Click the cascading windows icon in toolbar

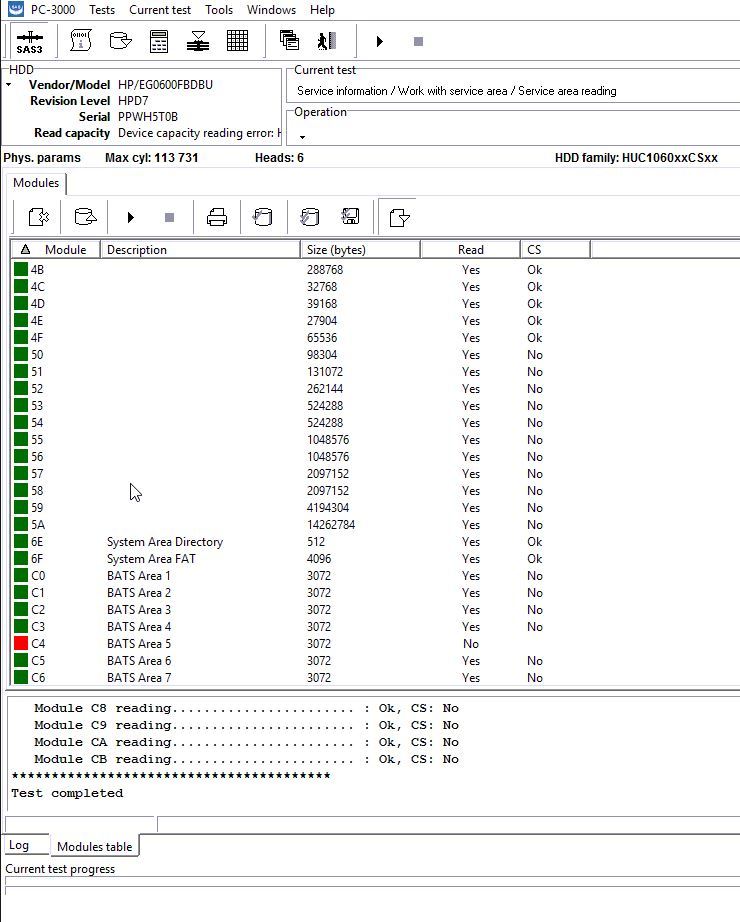click(289, 41)
